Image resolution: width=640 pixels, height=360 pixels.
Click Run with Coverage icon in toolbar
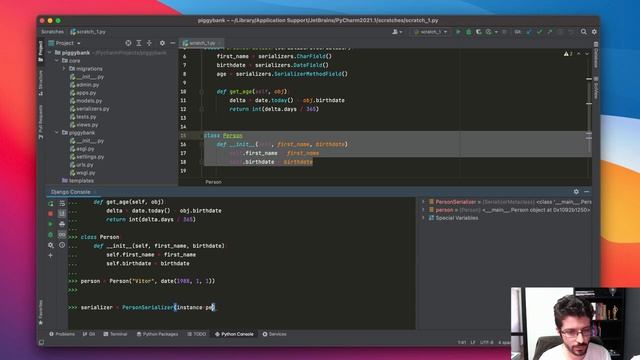click(x=478, y=32)
